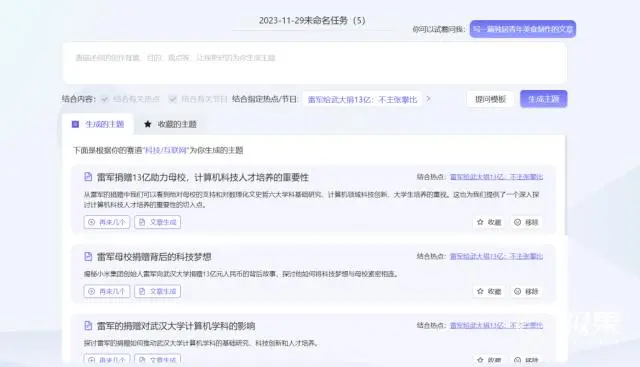The height and width of the screenshot is (367, 640).
Task: Click the topic title 雷军捐赠13亿助力母校，计算机科技人才培养的重要性
Action: (x=202, y=177)
